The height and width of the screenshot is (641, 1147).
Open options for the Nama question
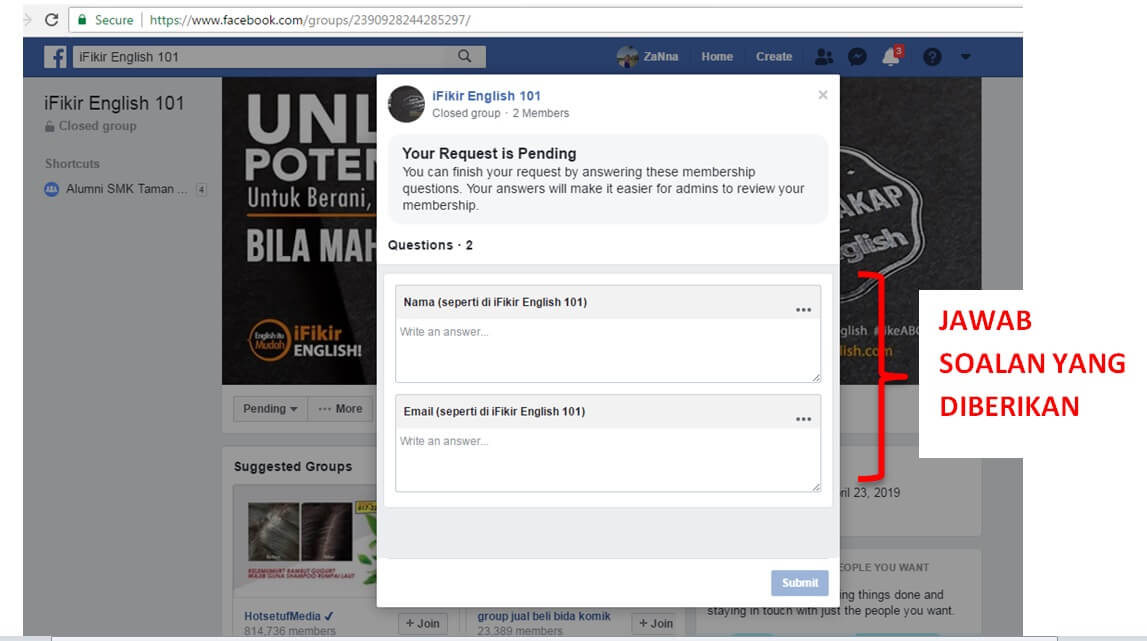coord(803,310)
